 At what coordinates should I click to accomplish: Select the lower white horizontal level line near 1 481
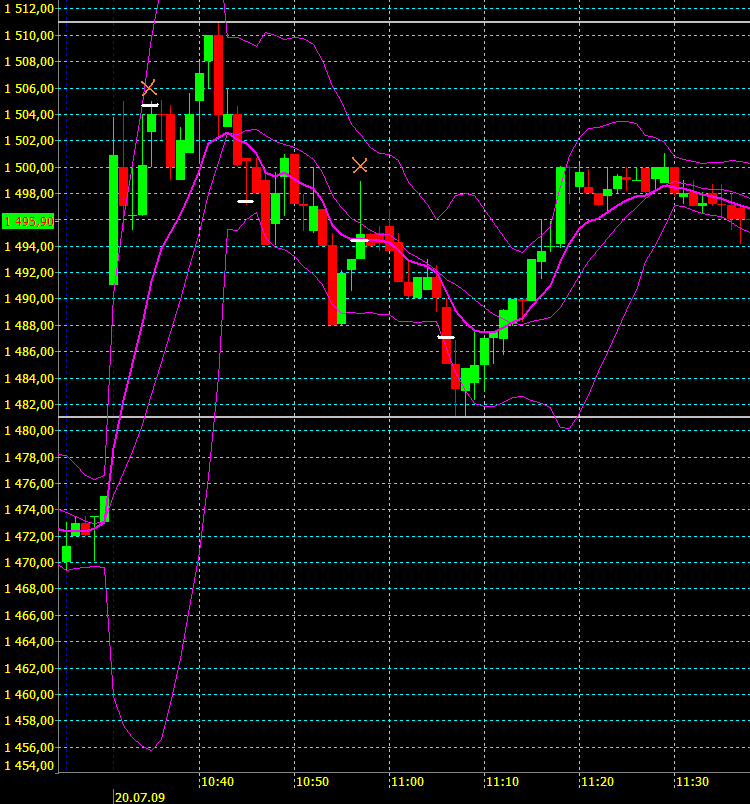pyautogui.click(x=404, y=417)
